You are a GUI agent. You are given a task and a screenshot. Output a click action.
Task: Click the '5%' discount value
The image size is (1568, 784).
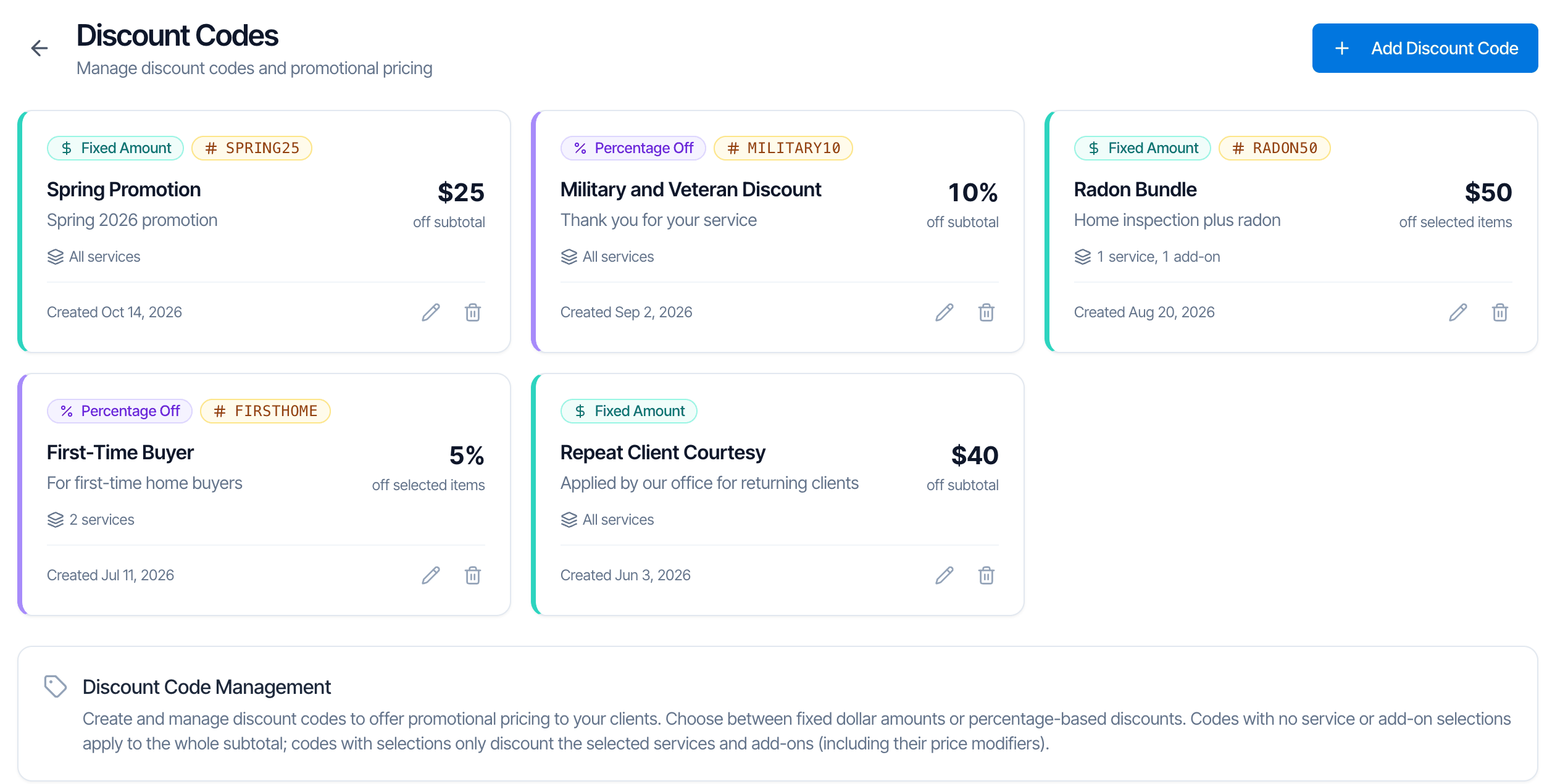(467, 456)
